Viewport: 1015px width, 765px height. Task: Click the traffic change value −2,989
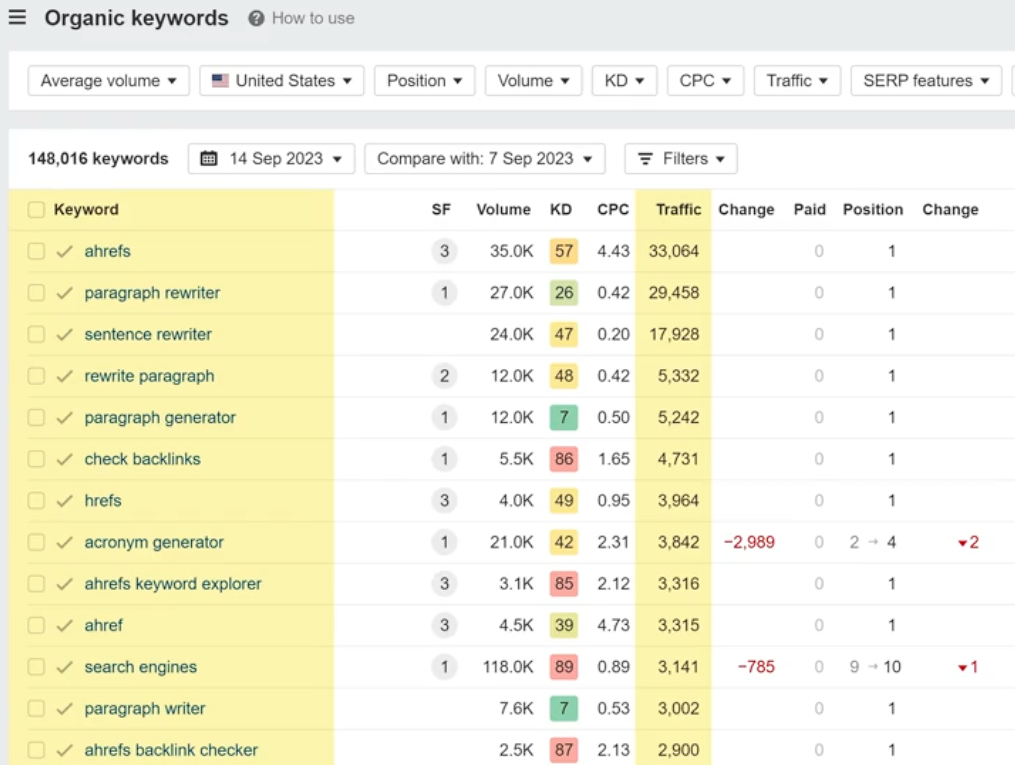pyautogui.click(x=749, y=542)
